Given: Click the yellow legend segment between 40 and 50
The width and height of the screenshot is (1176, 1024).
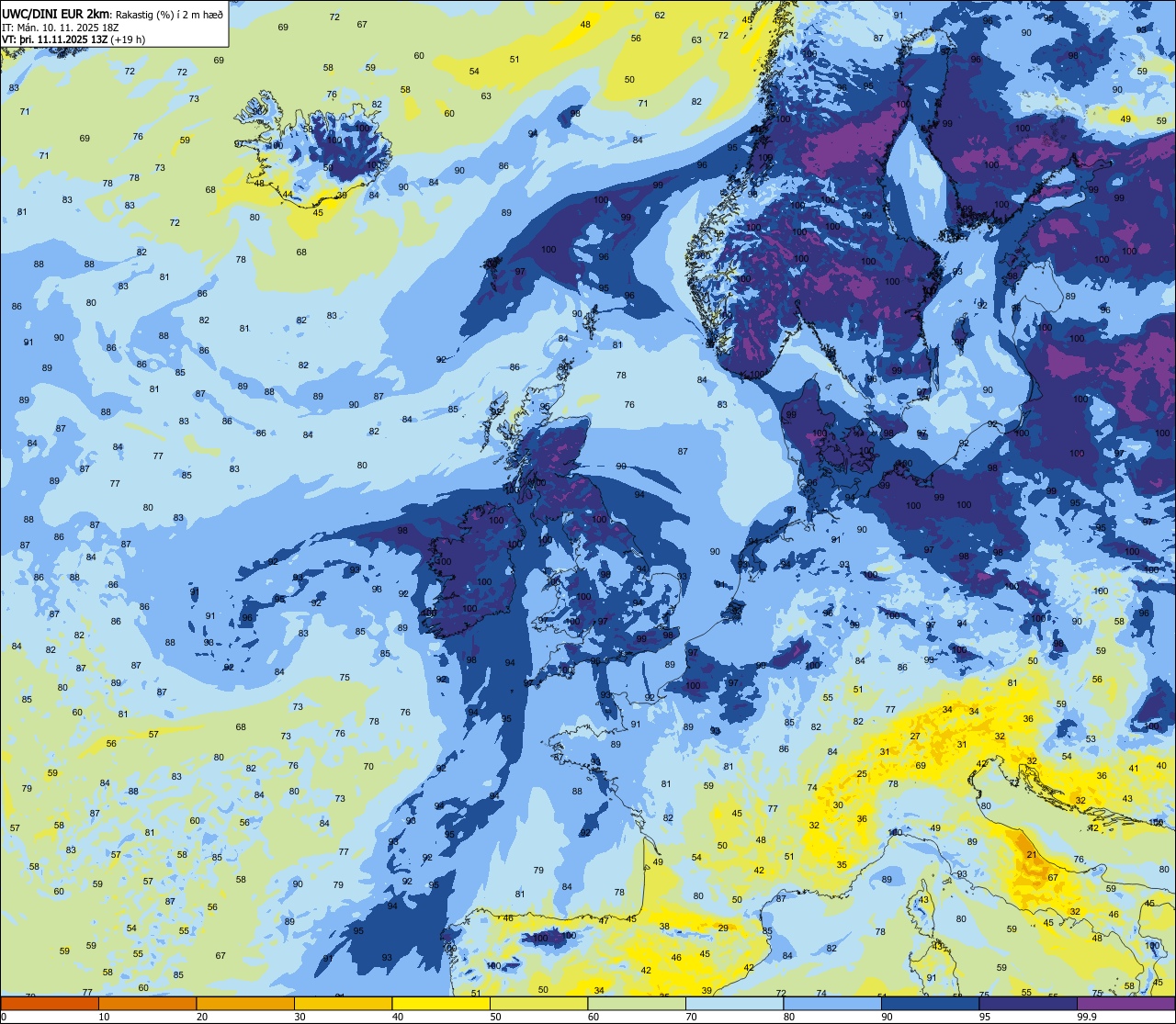Looking at the screenshot, I should pyautogui.click(x=441, y=1004).
